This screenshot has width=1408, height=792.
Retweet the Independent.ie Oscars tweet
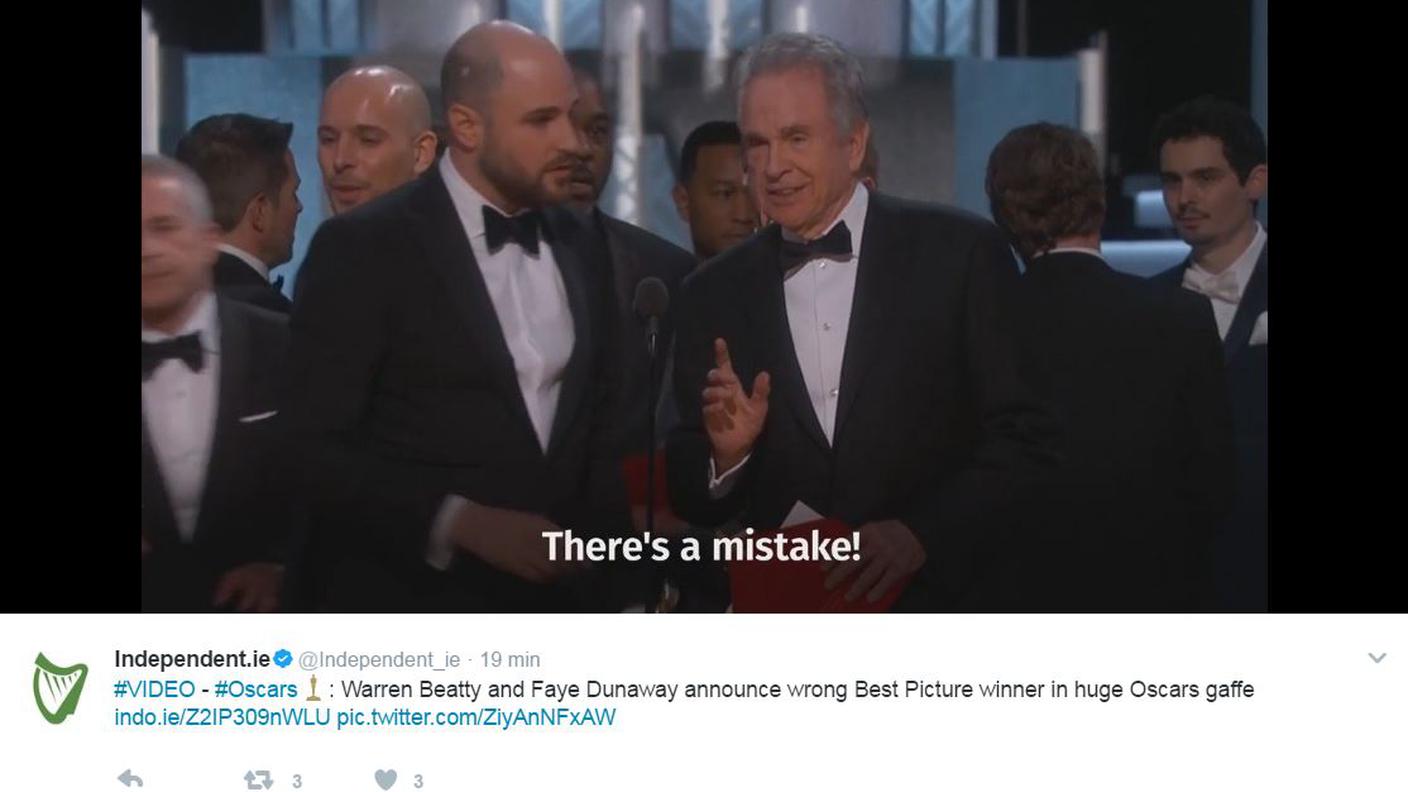(259, 780)
